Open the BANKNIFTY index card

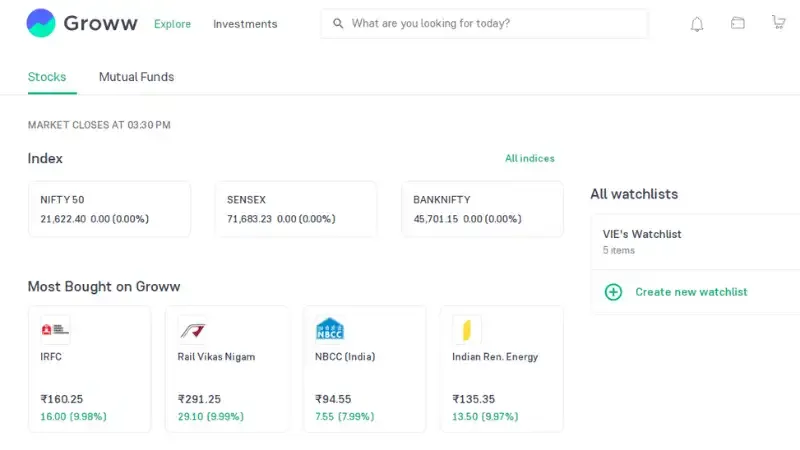pos(482,209)
